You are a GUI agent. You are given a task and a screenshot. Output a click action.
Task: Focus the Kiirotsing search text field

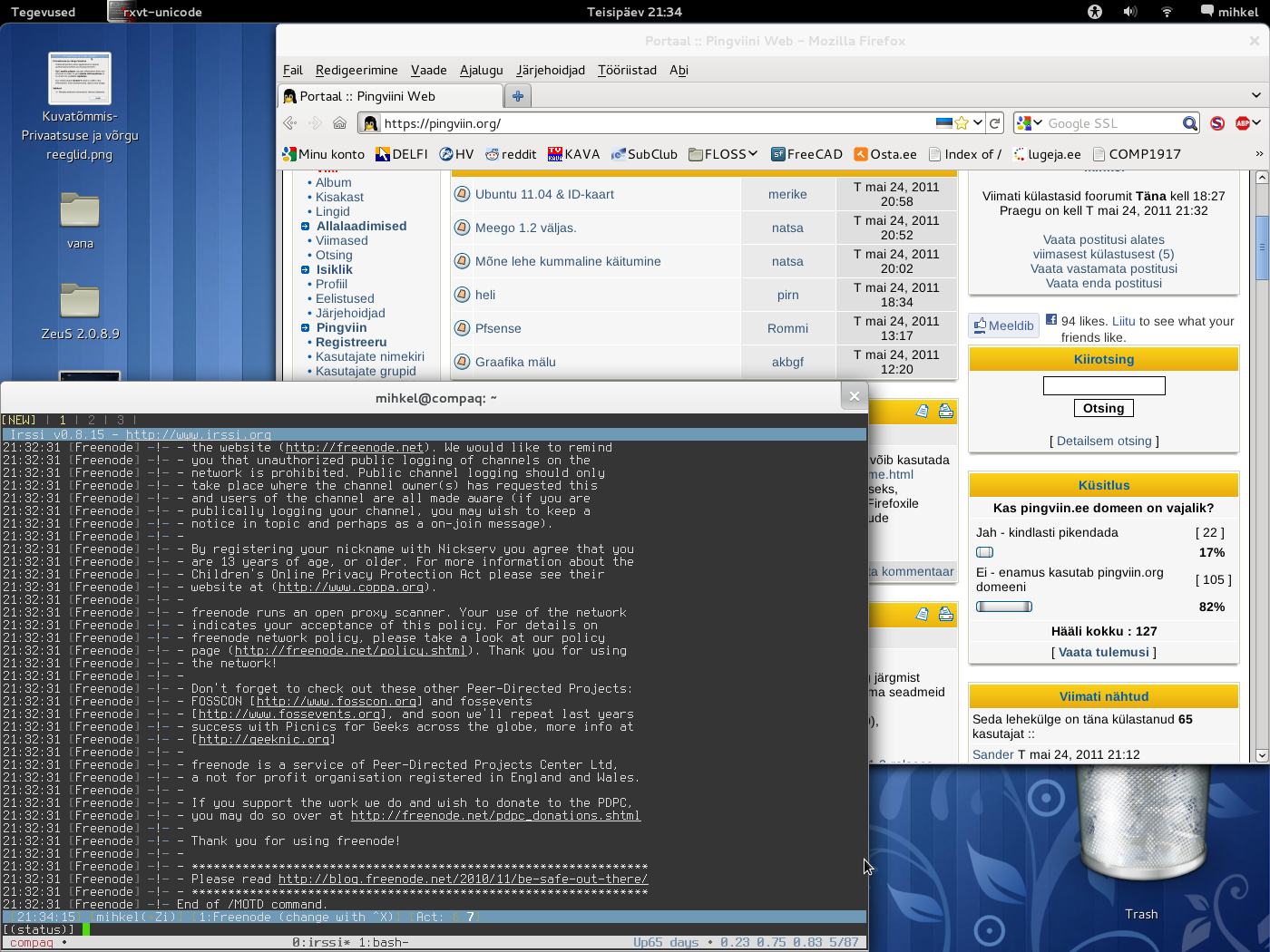[1104, 386]
